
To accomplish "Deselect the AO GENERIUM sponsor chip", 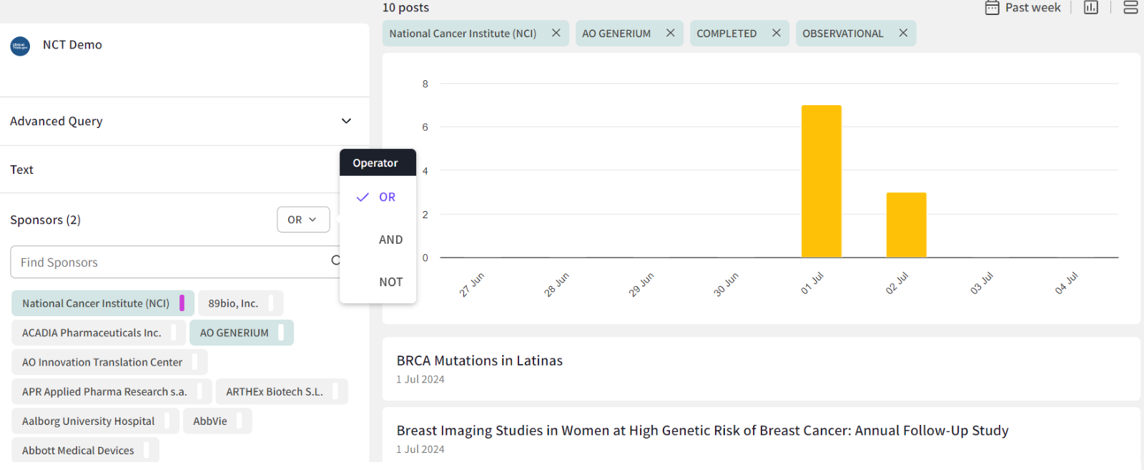I will [x=234, y=333].
